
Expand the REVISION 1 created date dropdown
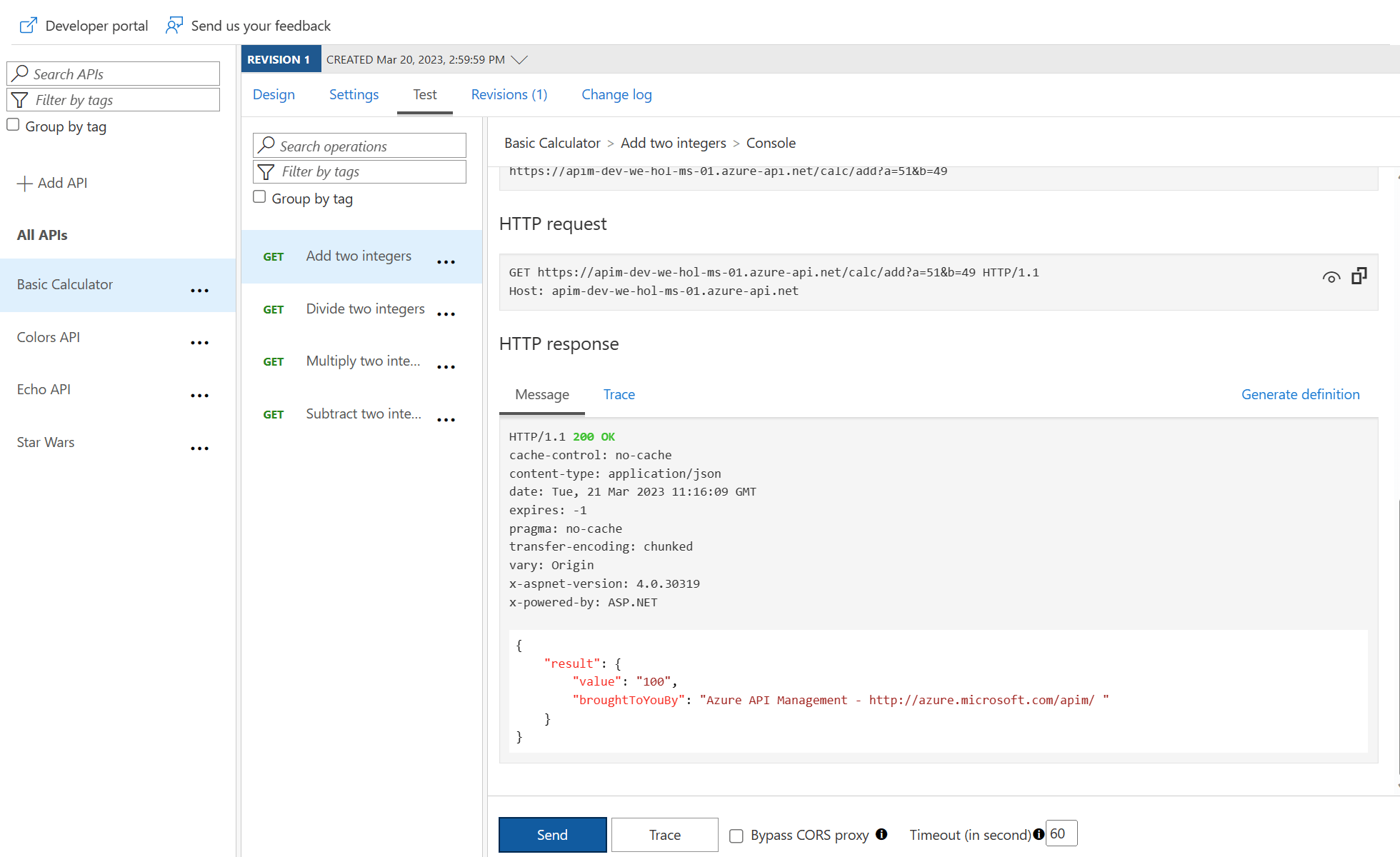519,59
